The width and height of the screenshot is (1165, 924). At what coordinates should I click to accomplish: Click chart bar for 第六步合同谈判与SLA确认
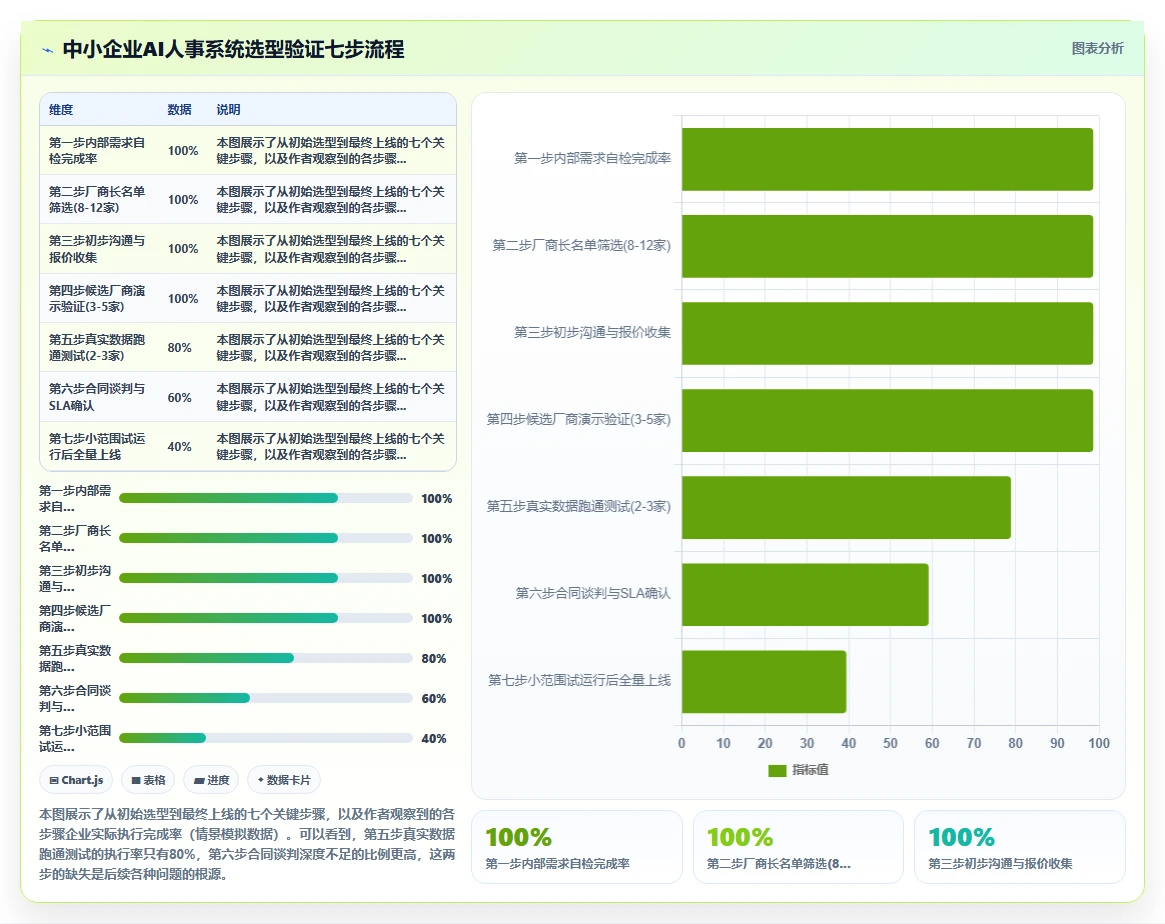tap(805, 594)
